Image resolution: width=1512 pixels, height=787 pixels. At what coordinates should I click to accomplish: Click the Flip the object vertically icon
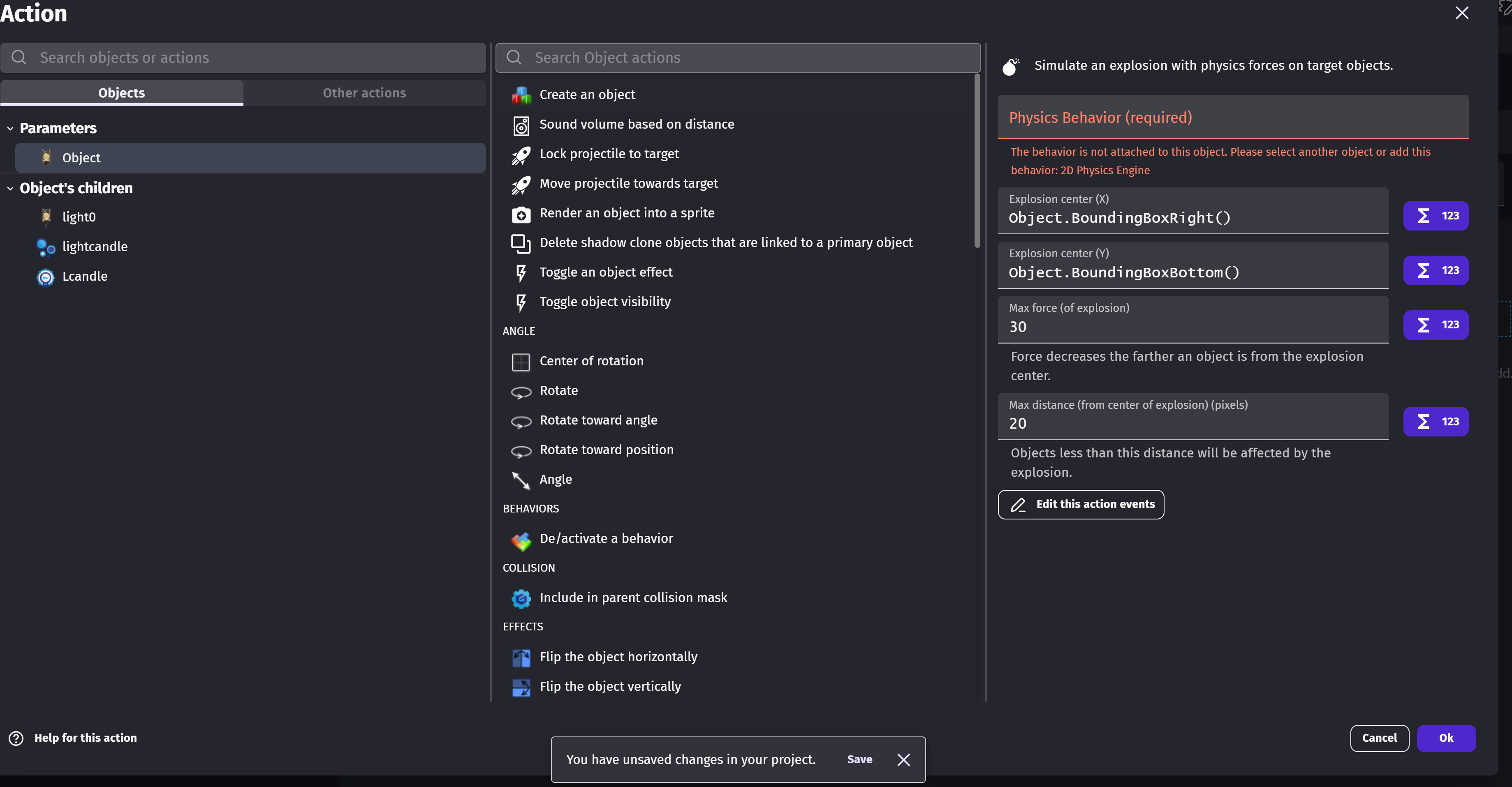coord(521,687)
